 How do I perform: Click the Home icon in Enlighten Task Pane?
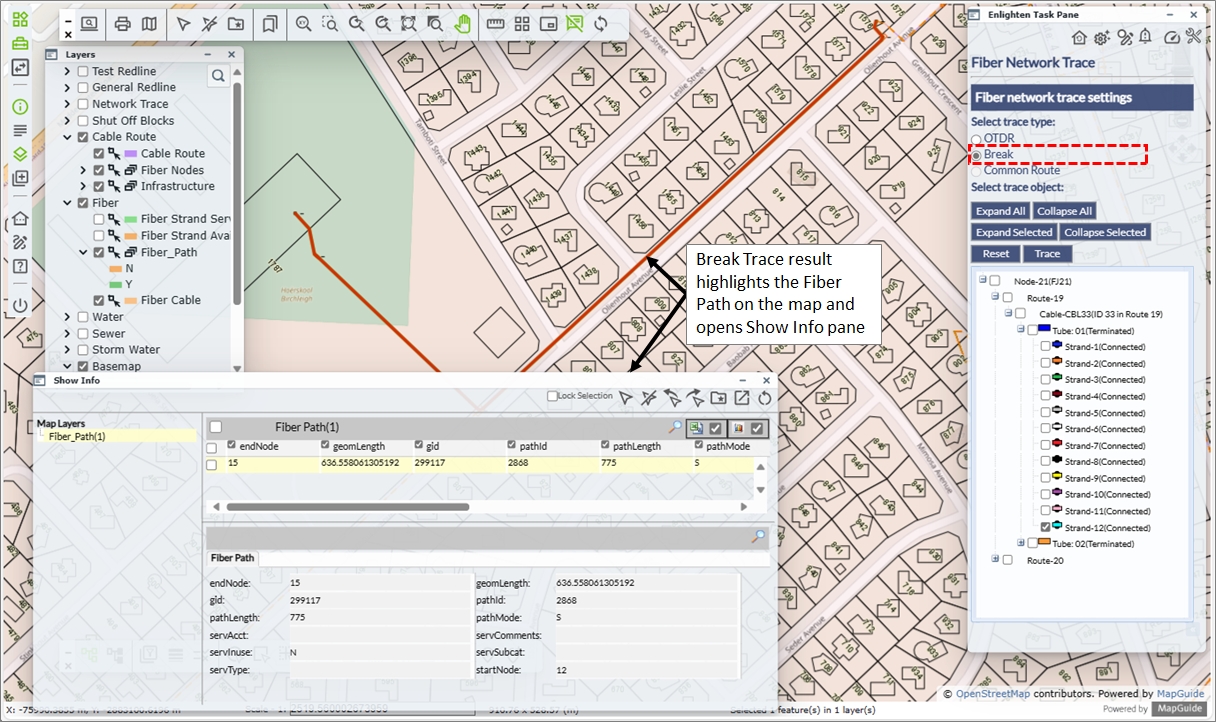tap(1079, 37)
